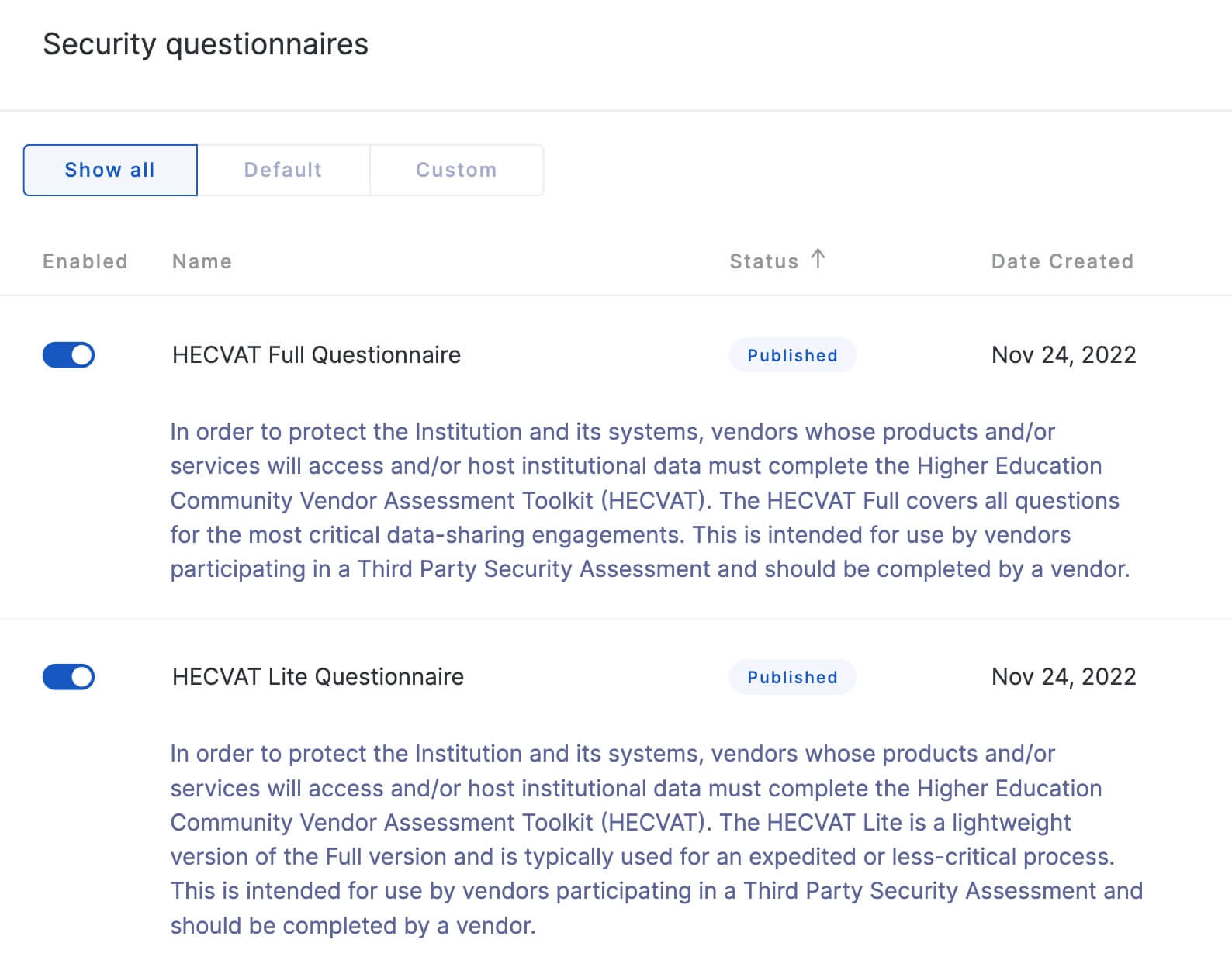Image resolution: width=1232 pixels, height=967 pixels.
Task: Click the Enabled column header
Action: coord(85,261)
